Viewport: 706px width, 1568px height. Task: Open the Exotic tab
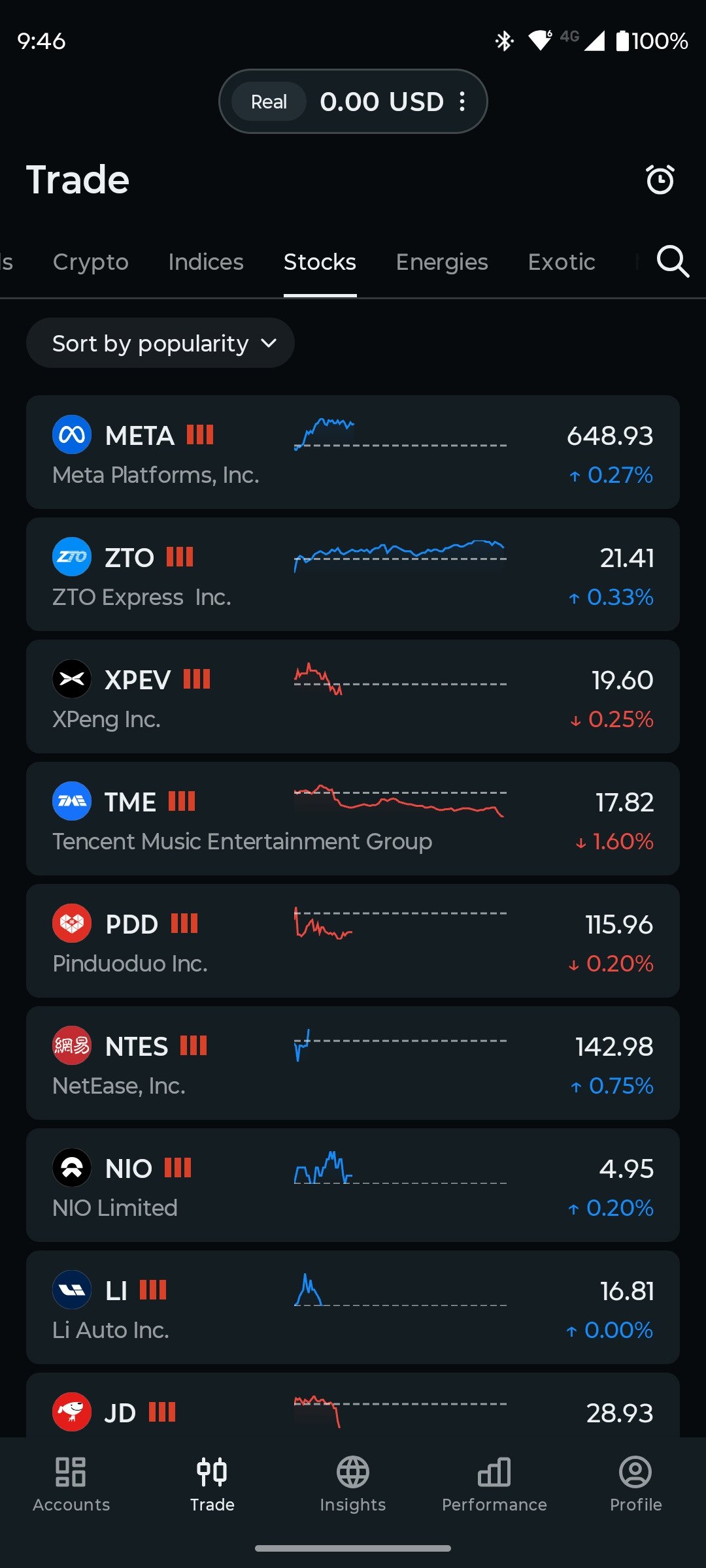click(x=562, y=262)
